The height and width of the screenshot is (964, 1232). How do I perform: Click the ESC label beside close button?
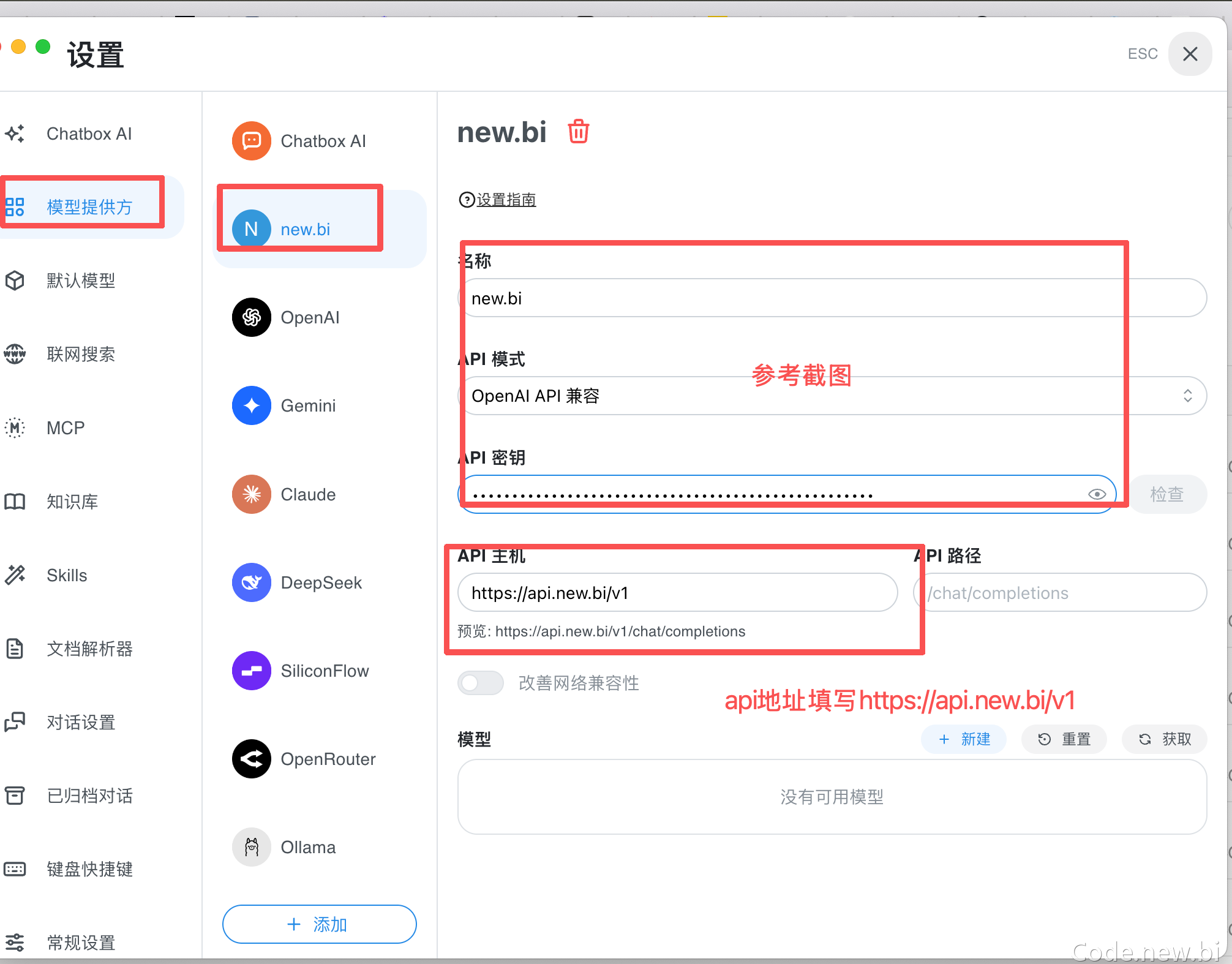coord(1143,54)
